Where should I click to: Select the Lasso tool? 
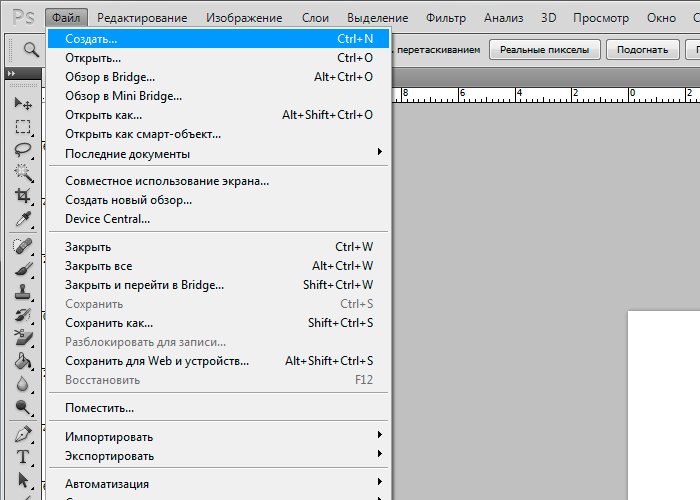point(22,150)
